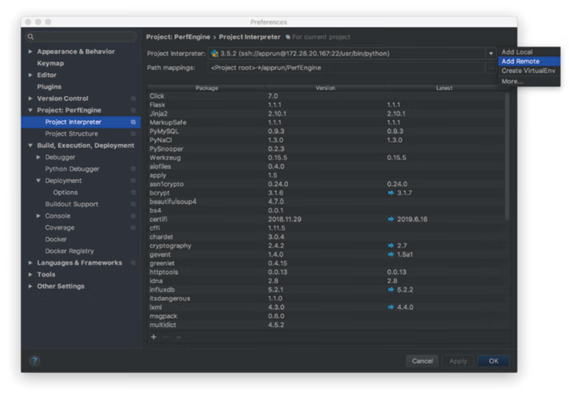Image resolution: width=569 pixels, height=396 pixels.
Task: Click in the settings search field
Action: point(81,37)
